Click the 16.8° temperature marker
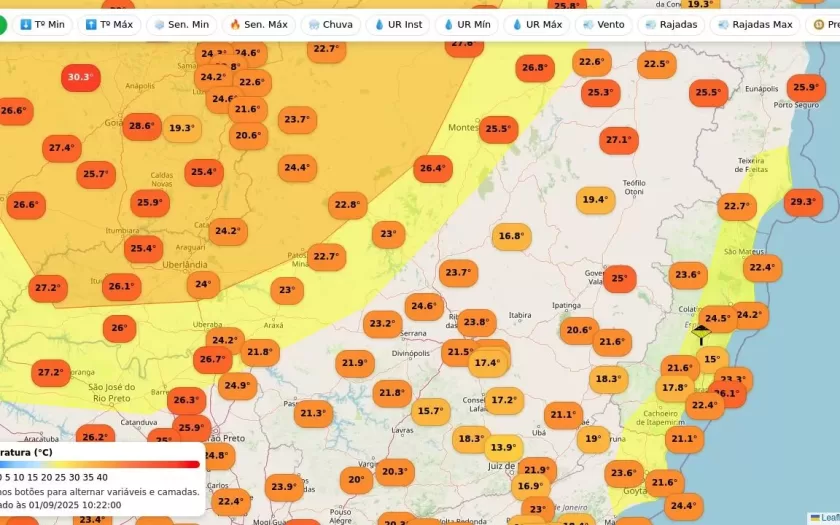The height and width of the screenshot is (525, 840). [x=511, y=237]
